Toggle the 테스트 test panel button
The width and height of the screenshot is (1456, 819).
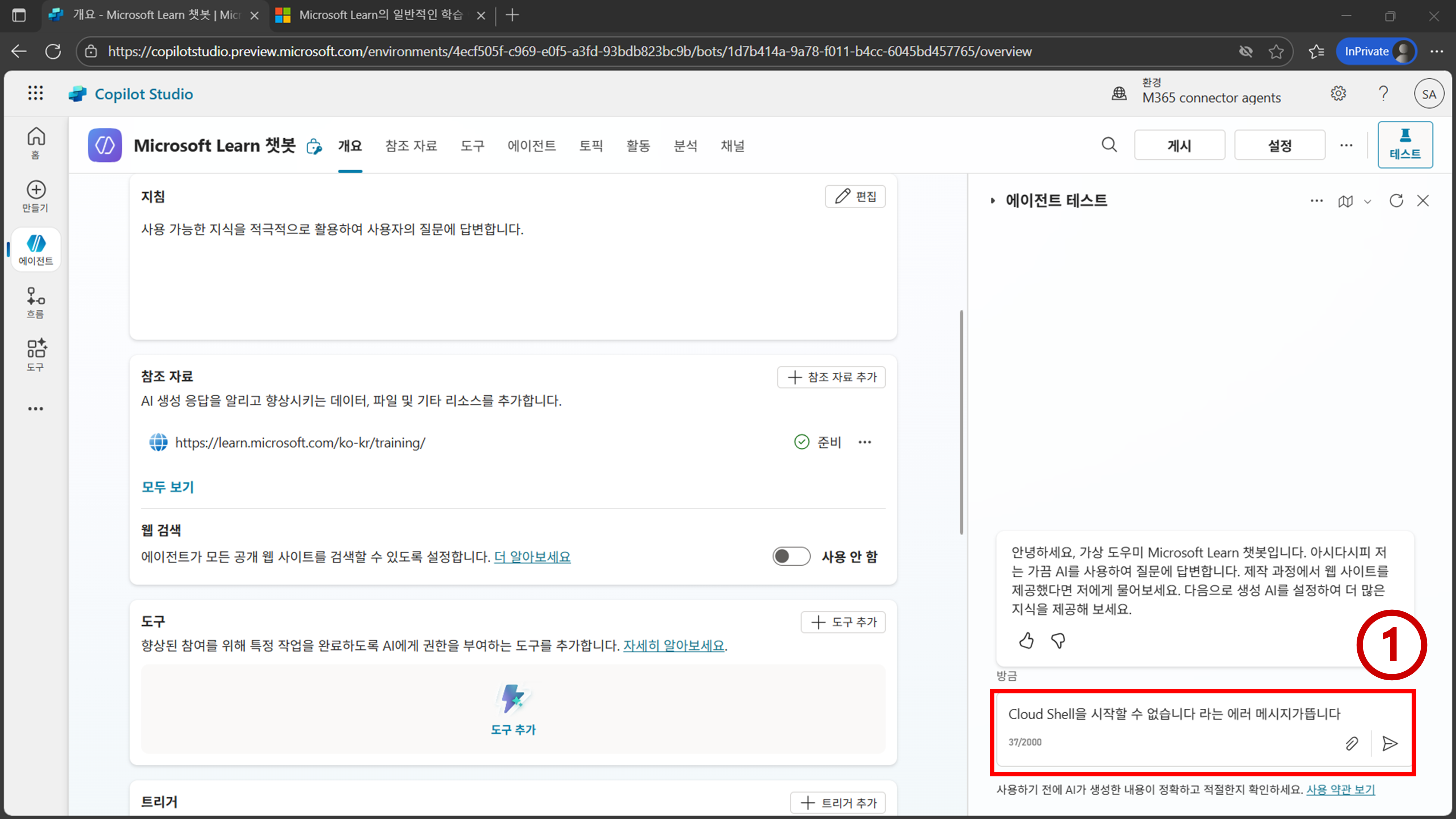[x=1405, y=145]
